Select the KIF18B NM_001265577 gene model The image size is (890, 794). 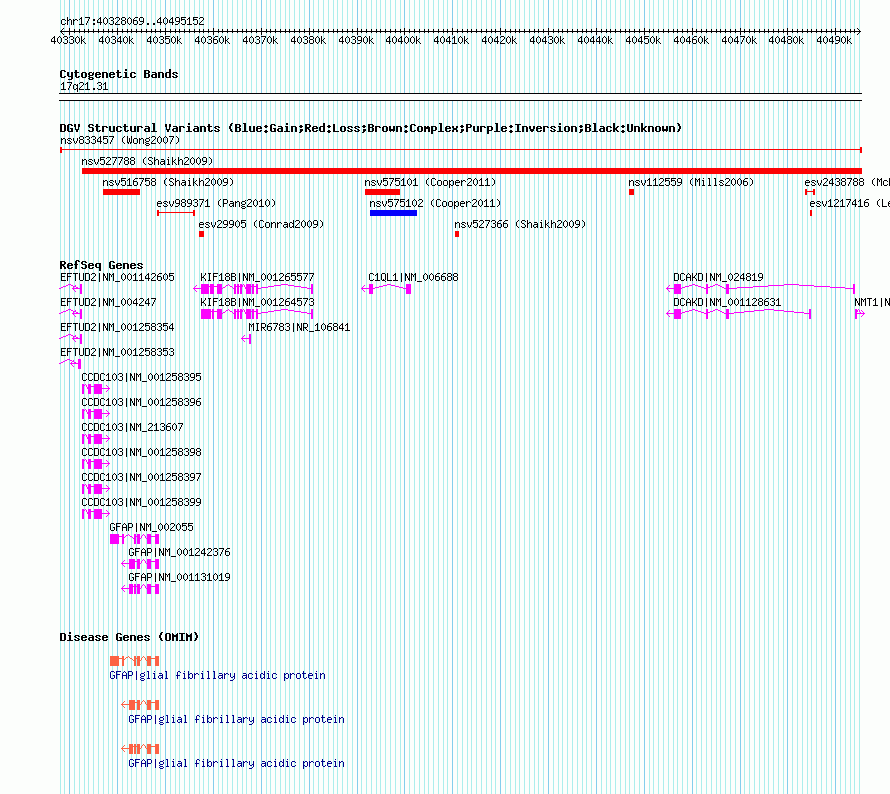pos(255,288)
